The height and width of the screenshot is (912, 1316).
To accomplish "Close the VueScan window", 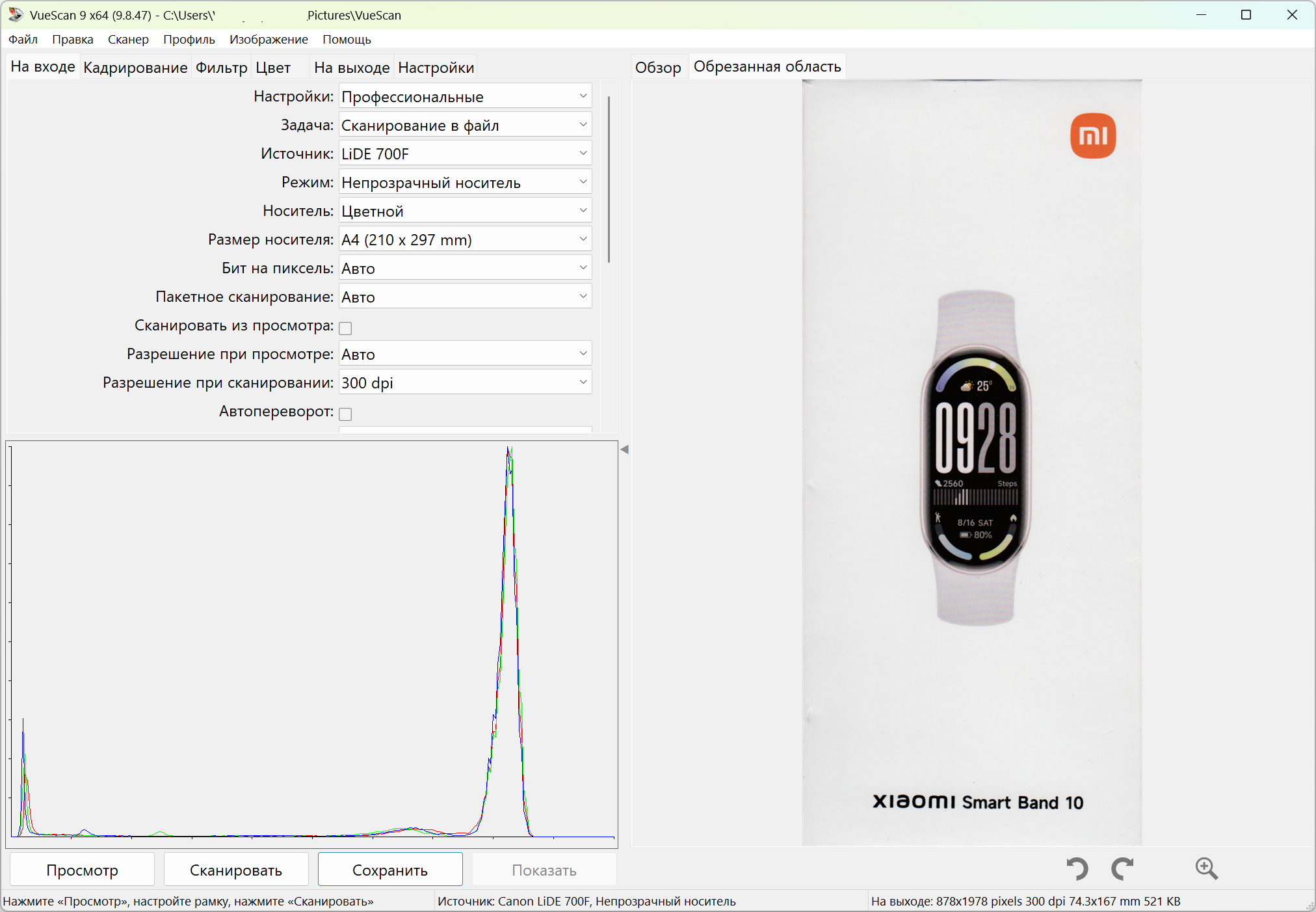I will point(1292,14).
